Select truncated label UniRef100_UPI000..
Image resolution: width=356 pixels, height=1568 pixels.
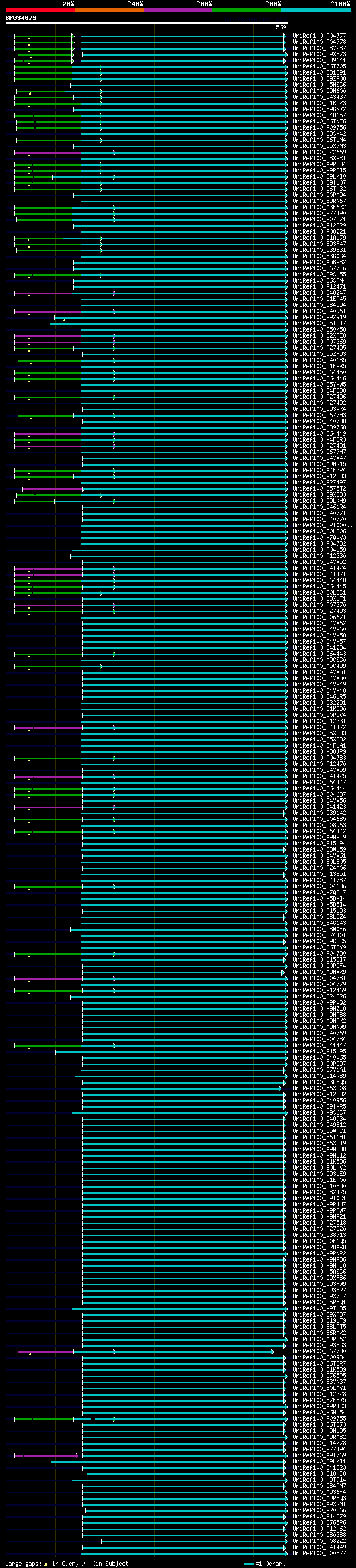322,525
